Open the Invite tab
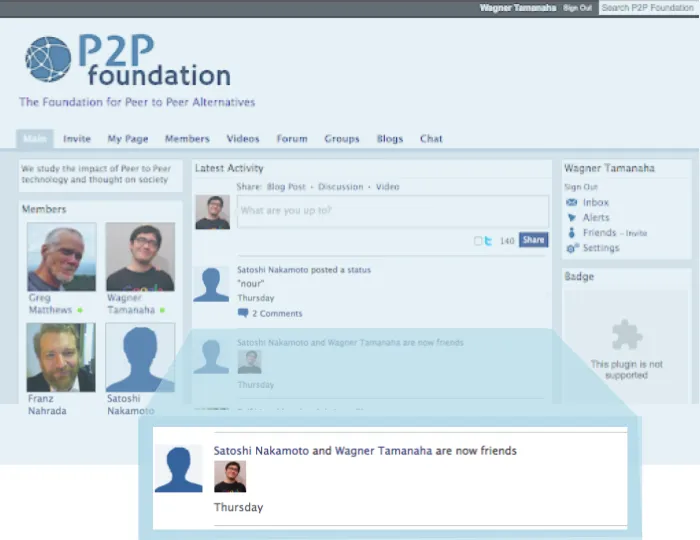The height and width of the screenshot is (540, 700). click(77, 139)
